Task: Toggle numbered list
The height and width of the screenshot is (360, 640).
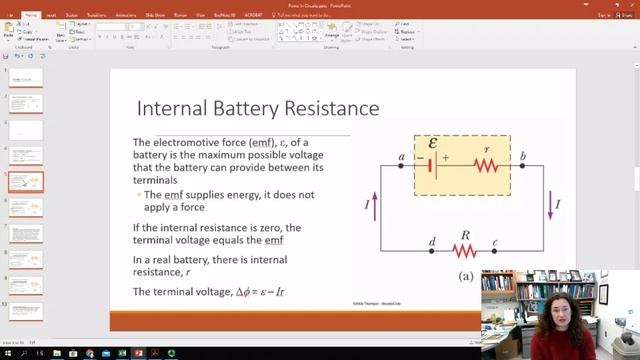Action: click(188, 27)
